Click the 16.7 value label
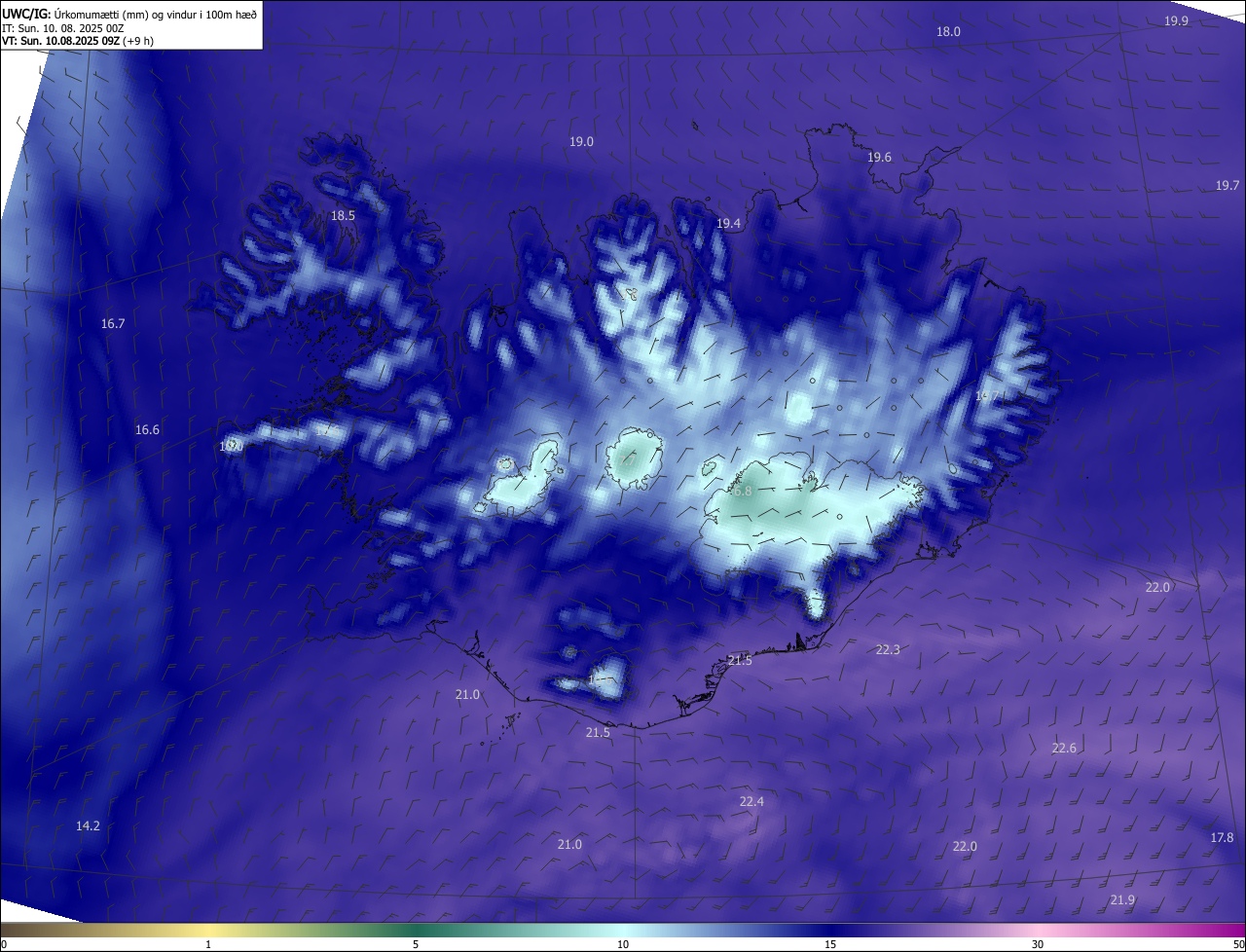 click(x=113, y=323)
